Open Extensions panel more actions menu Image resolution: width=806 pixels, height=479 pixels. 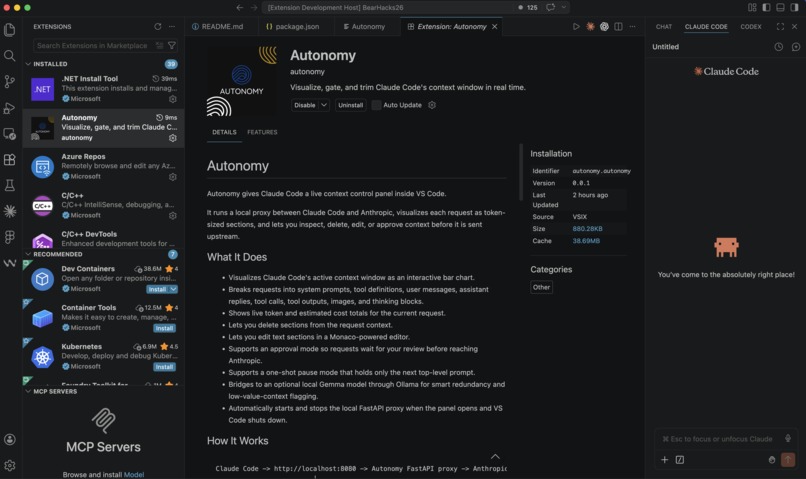(172, 27)
